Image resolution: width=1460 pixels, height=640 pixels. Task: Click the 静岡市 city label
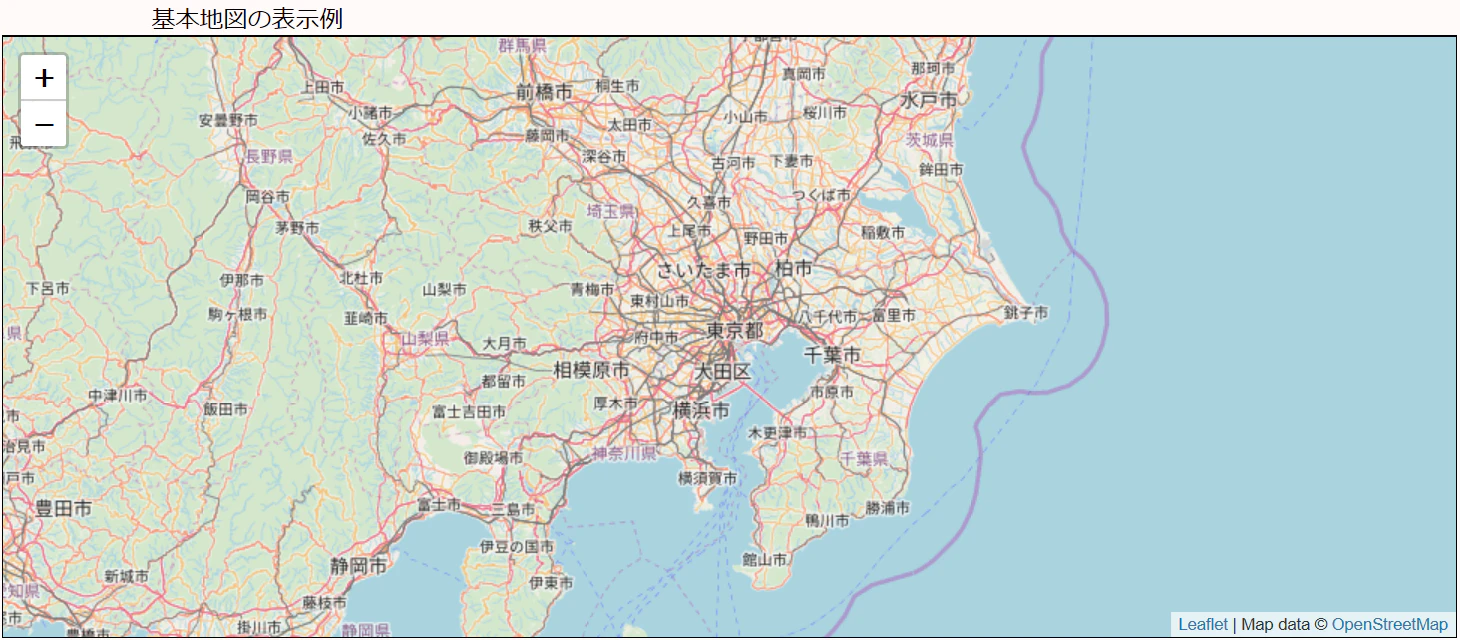(x=359, y=566)
